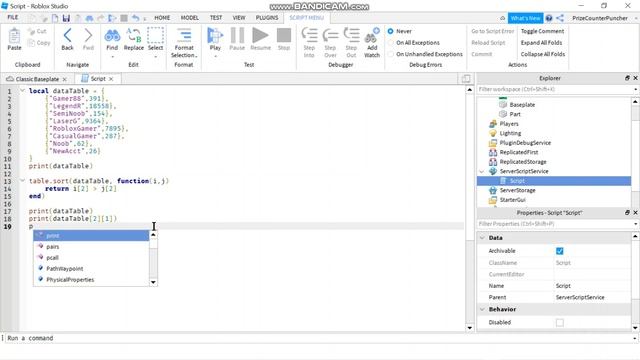Click Reload Script
The width and height of the screenshot is (640, 360).
(488, 42)
